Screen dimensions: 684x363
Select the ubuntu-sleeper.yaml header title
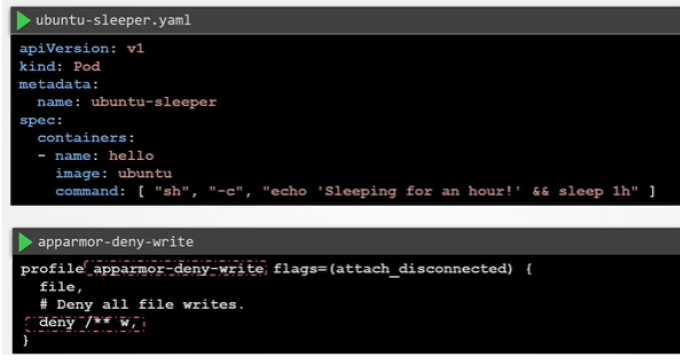pos(113,21)
